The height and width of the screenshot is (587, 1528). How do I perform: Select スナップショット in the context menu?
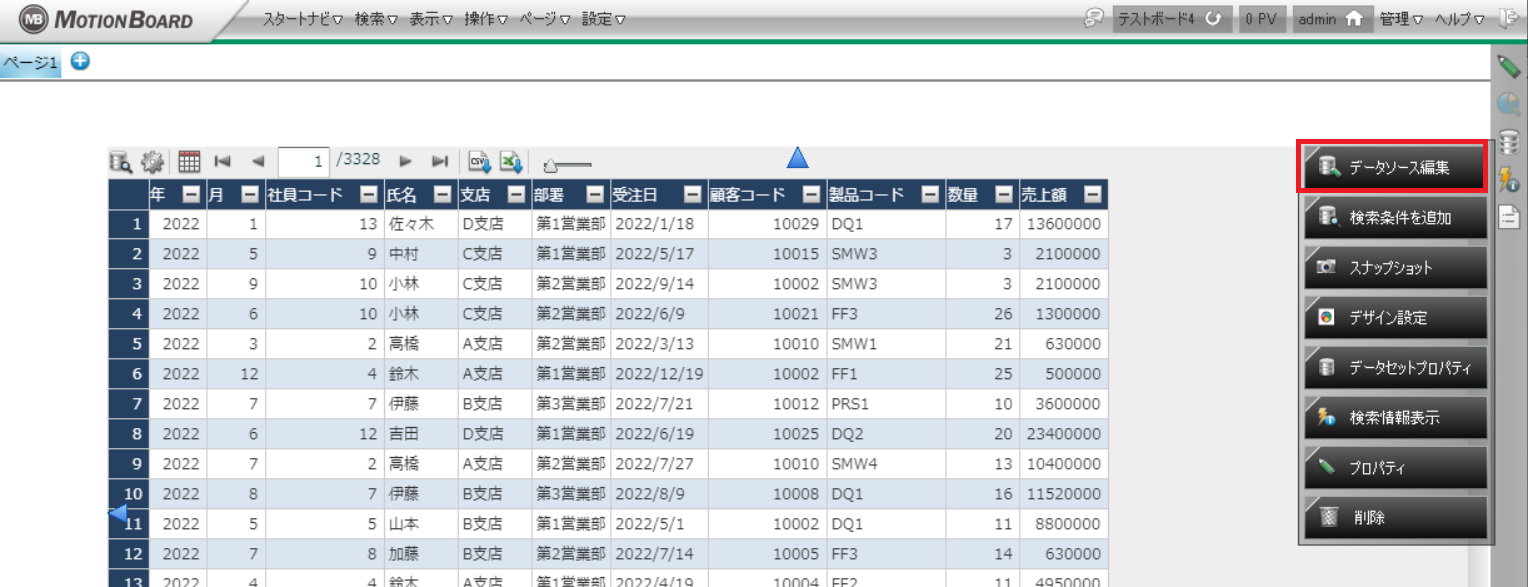(1395, 267)
